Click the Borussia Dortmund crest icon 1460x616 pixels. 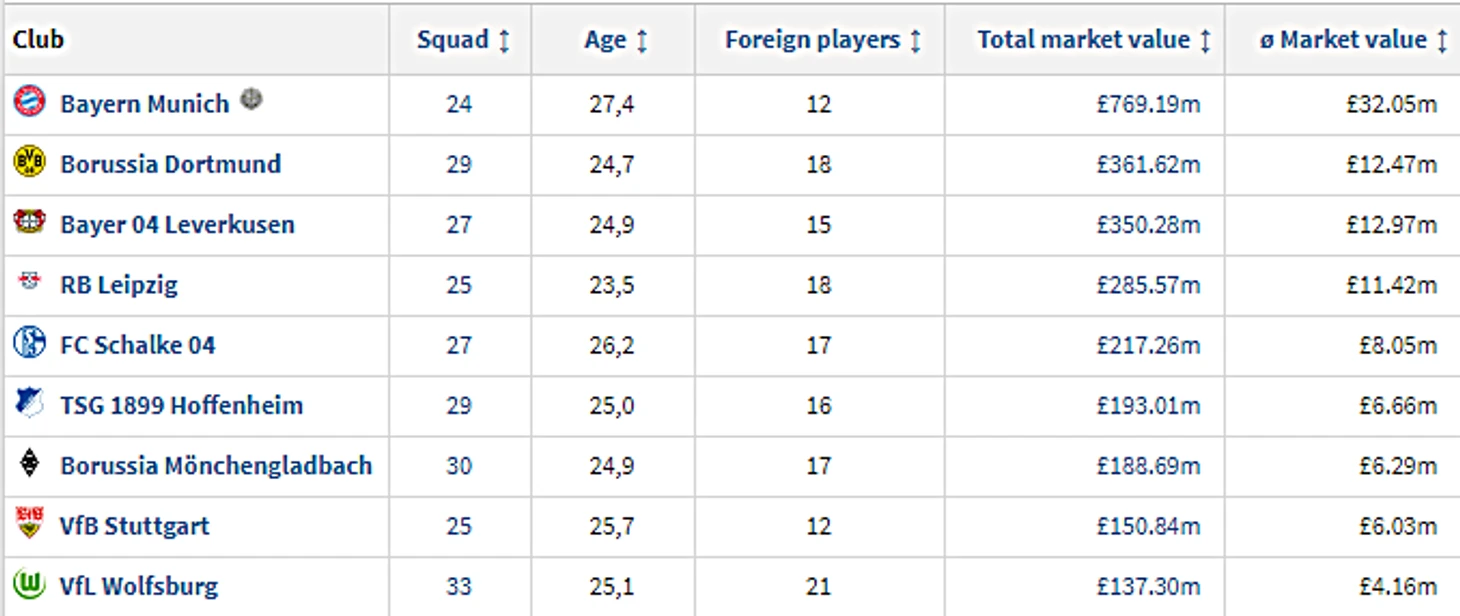coord(29,162)
